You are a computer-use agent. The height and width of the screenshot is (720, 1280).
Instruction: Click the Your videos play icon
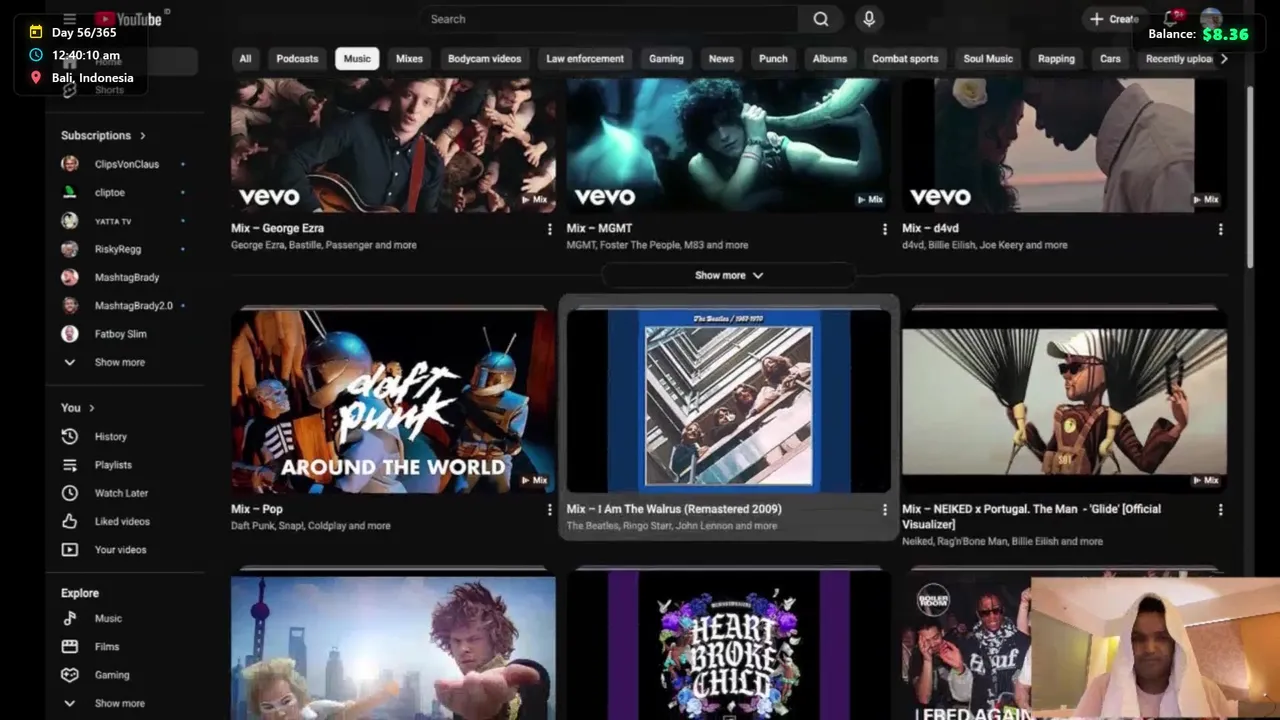[x=70, y=549]
